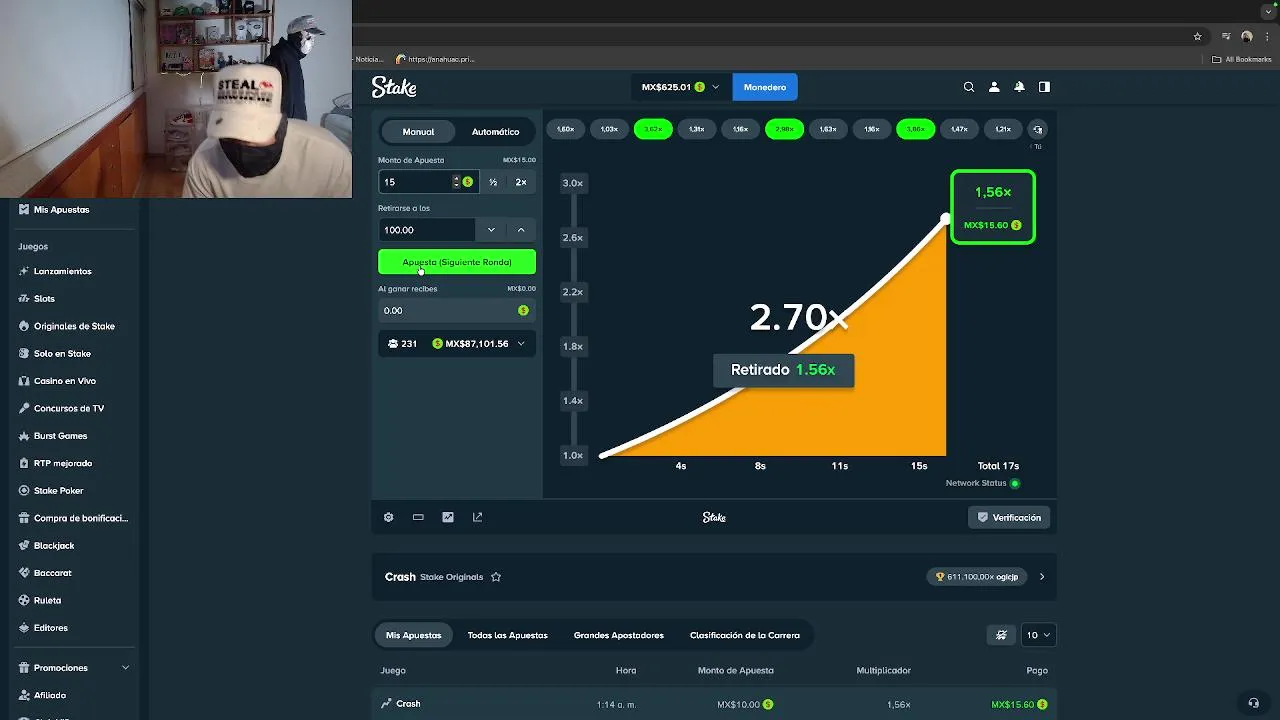Screen dimensions: 1280x720
Task: Click the 3.62x previous crash chip
Action: [x=653, y=129]
